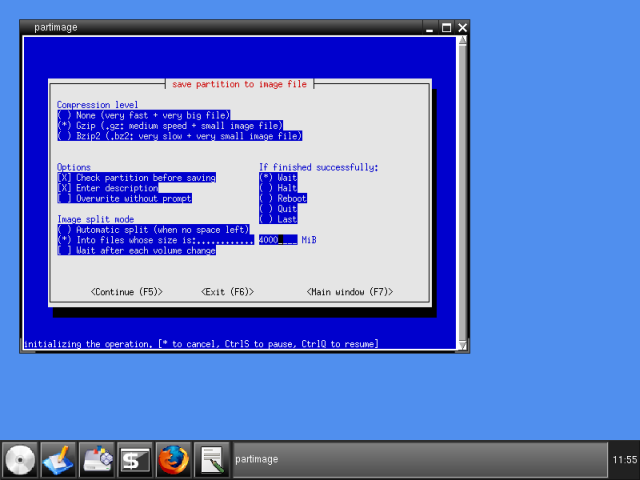The height and width of the screenshot is (480, 640).
Task: Open the CD disc icon in taskbar
Action: click(21, 459)
